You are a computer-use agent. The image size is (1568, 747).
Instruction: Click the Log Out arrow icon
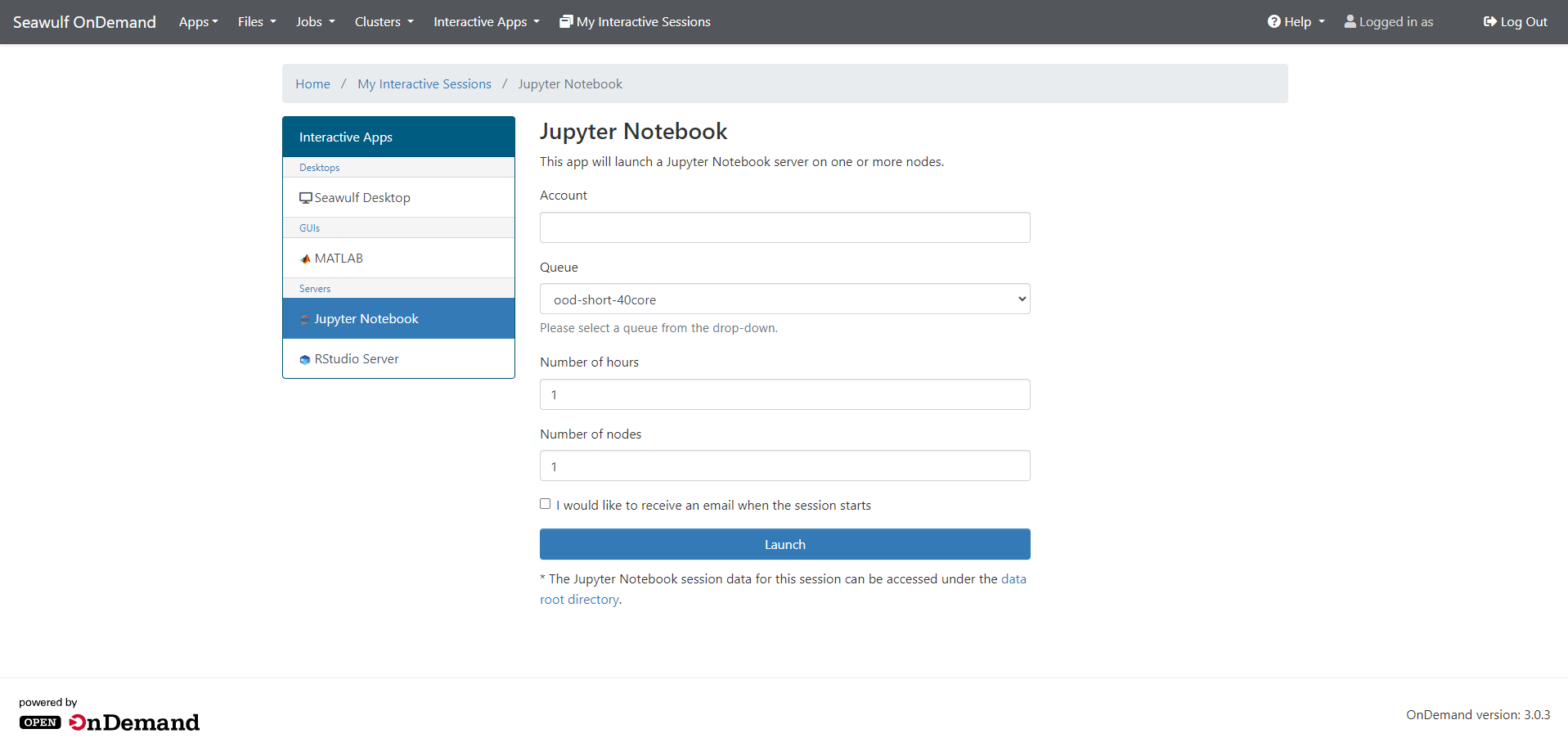tap(1490, 21)
